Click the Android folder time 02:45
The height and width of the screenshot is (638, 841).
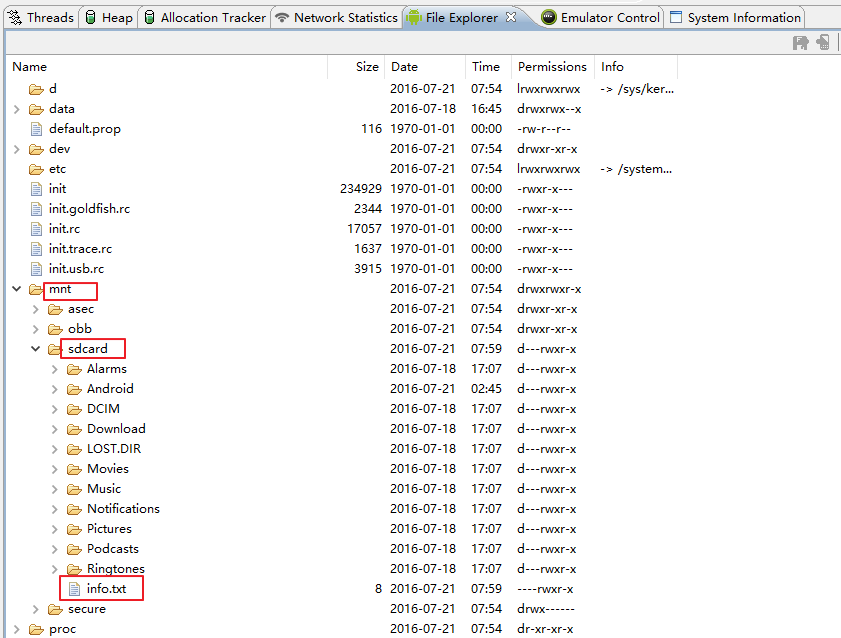[486, 389]
